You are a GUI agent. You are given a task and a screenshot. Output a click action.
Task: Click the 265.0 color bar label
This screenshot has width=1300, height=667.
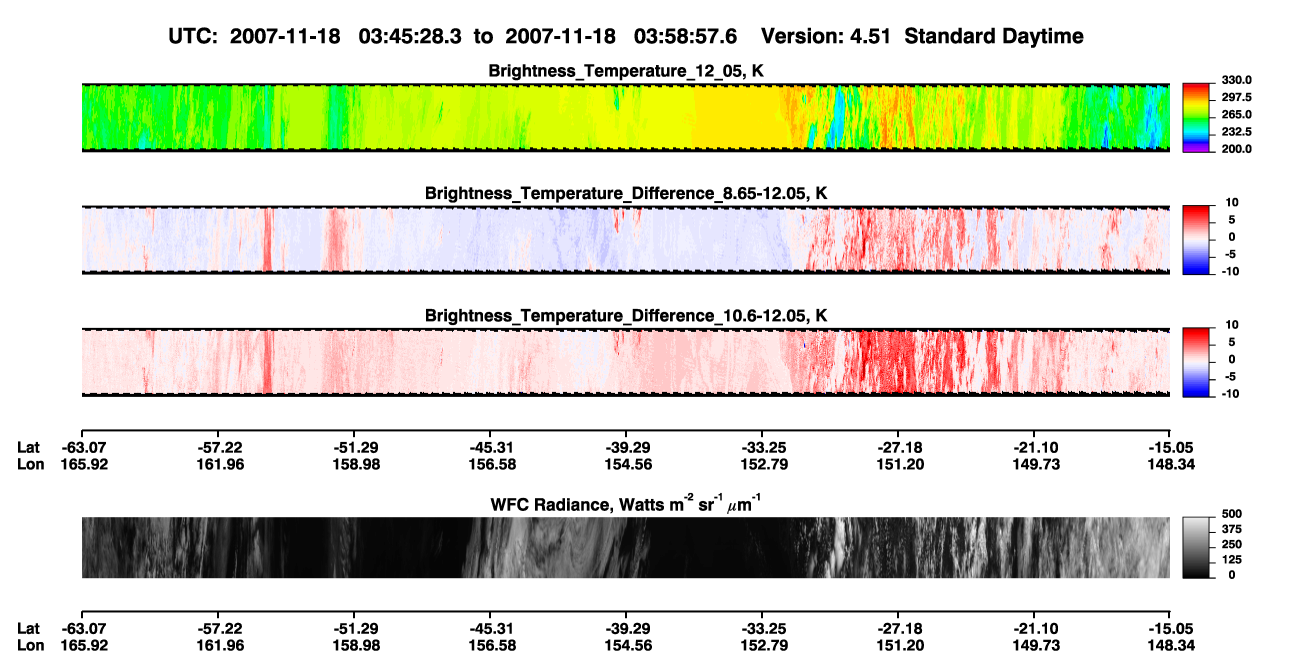(x=1236, y=115)
